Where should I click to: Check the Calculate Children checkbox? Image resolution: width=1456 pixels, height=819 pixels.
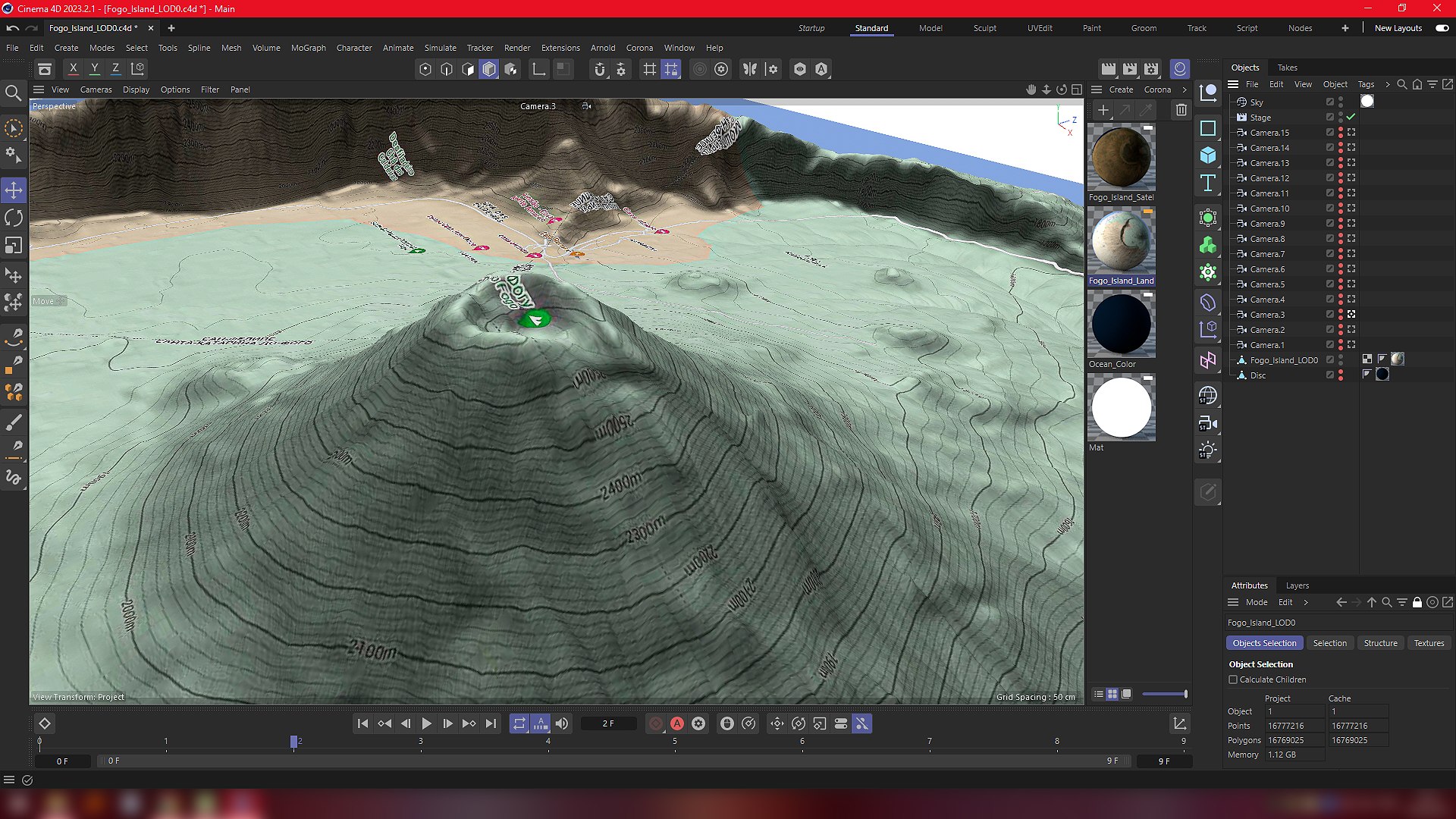[1233, 679]
